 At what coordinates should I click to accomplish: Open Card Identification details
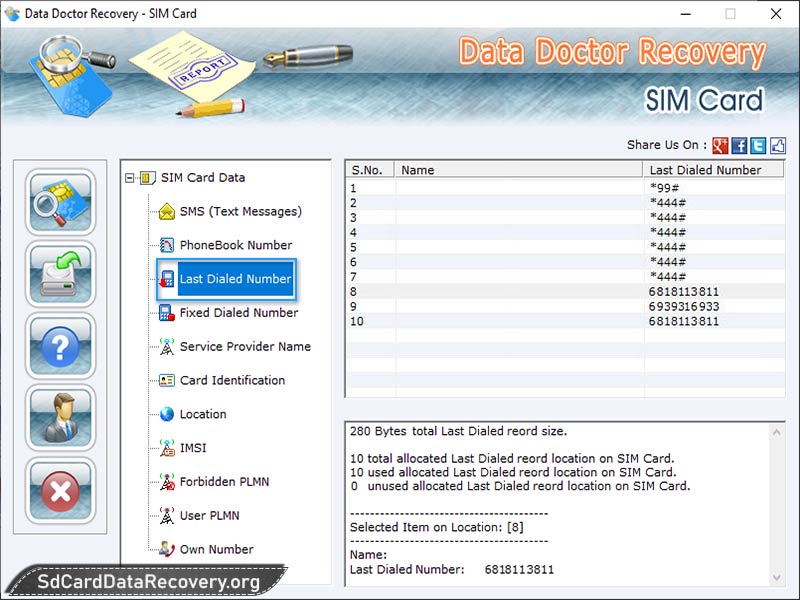click(231, 381)
